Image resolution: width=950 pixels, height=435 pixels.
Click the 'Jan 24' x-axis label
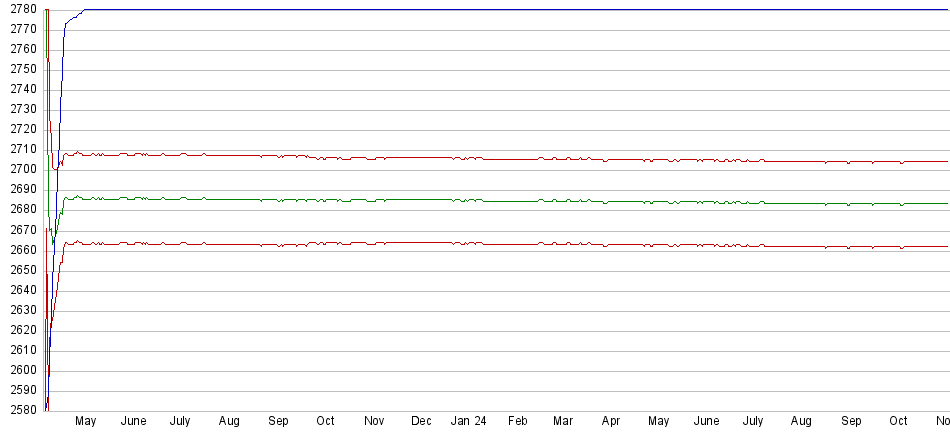(x=467, y=422)
